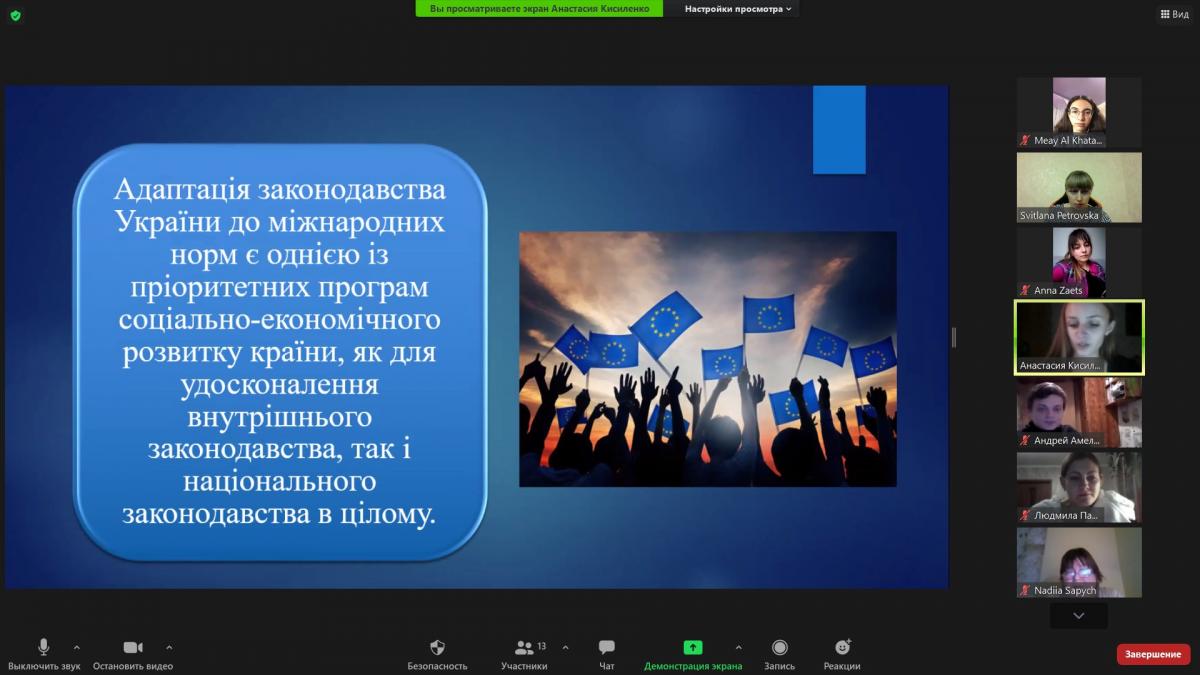The height and width of the screenshot is (675, 1200).
Task: Open the Чат chat panel
Action: point(607,654)
